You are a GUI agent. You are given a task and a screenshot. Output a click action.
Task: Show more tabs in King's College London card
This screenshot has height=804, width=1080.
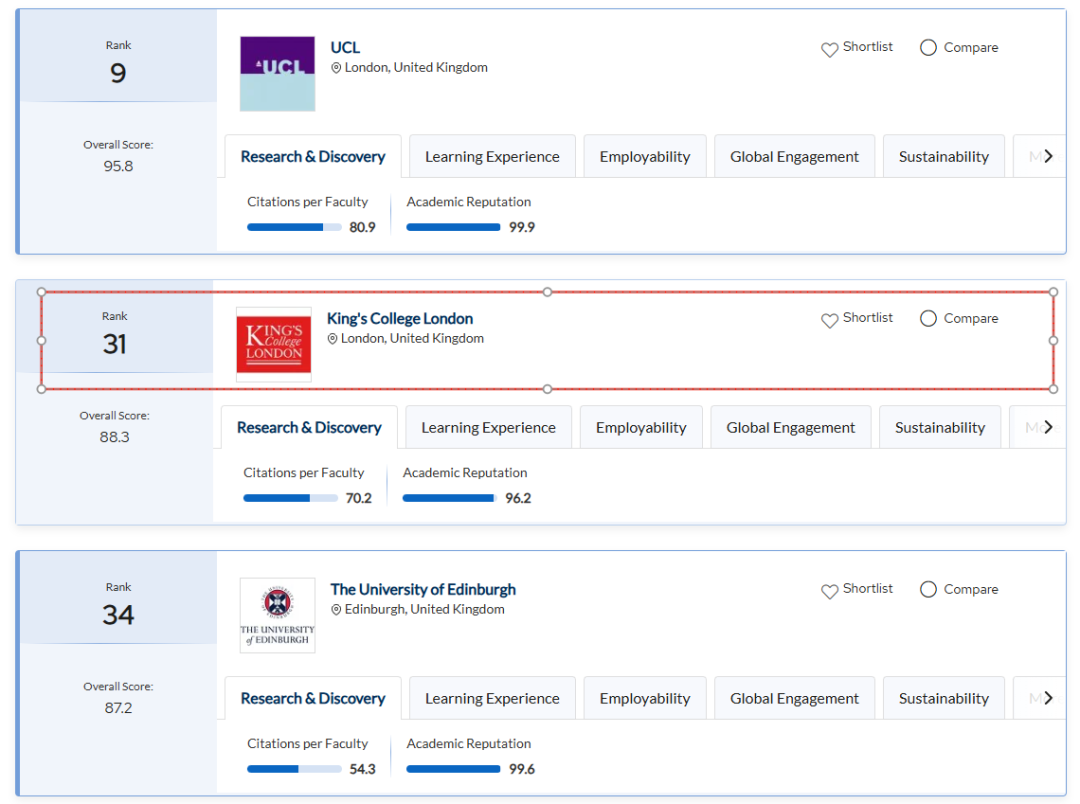coord(1048,427)
